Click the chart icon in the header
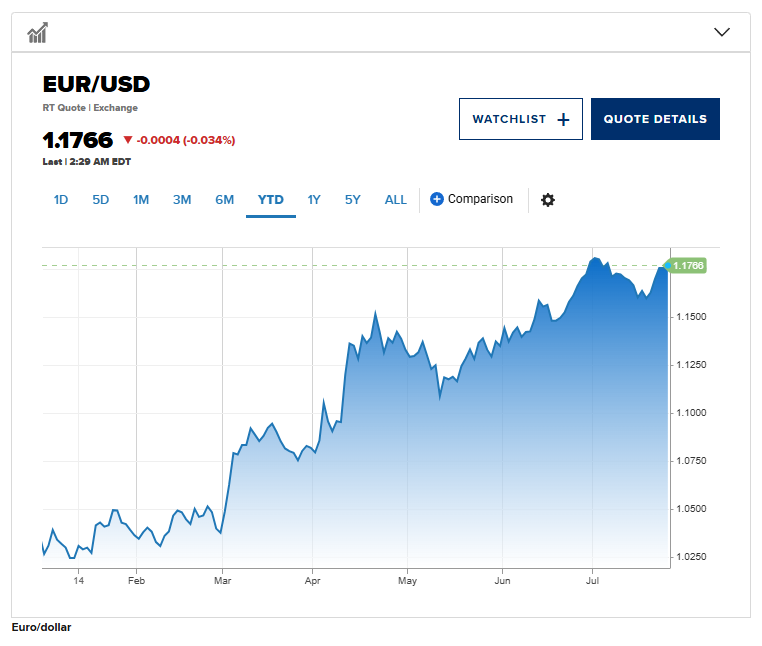 38,33
